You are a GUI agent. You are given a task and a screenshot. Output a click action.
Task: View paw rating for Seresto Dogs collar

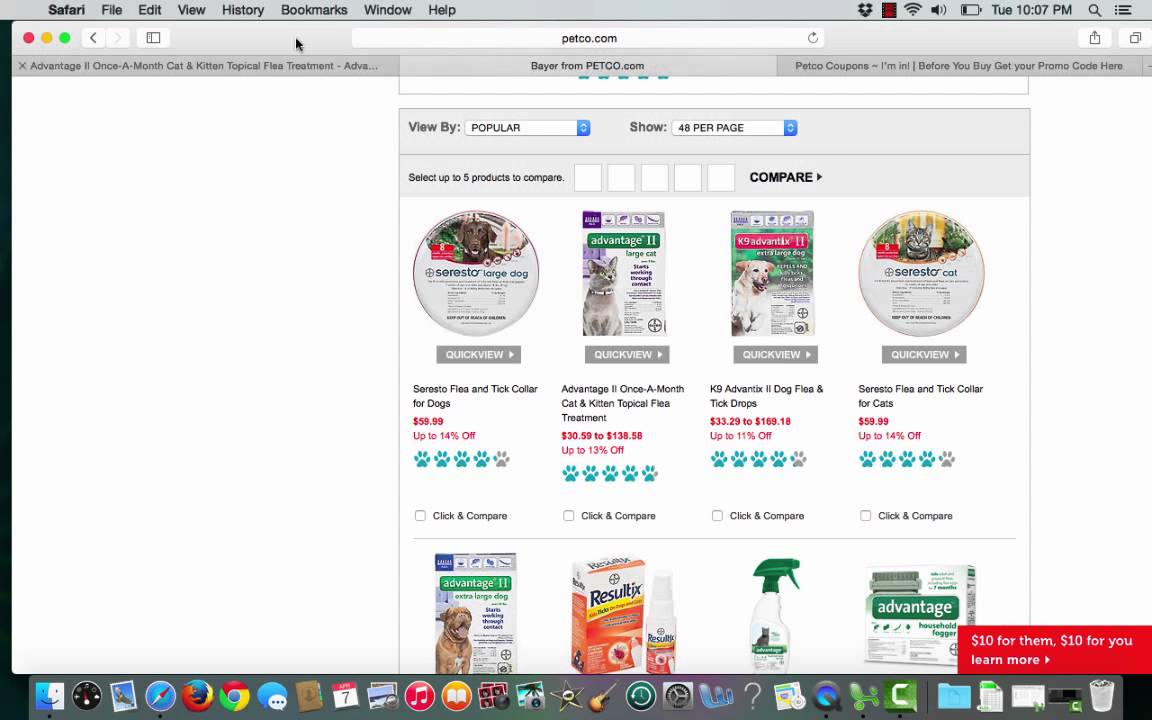coord(461,459)
